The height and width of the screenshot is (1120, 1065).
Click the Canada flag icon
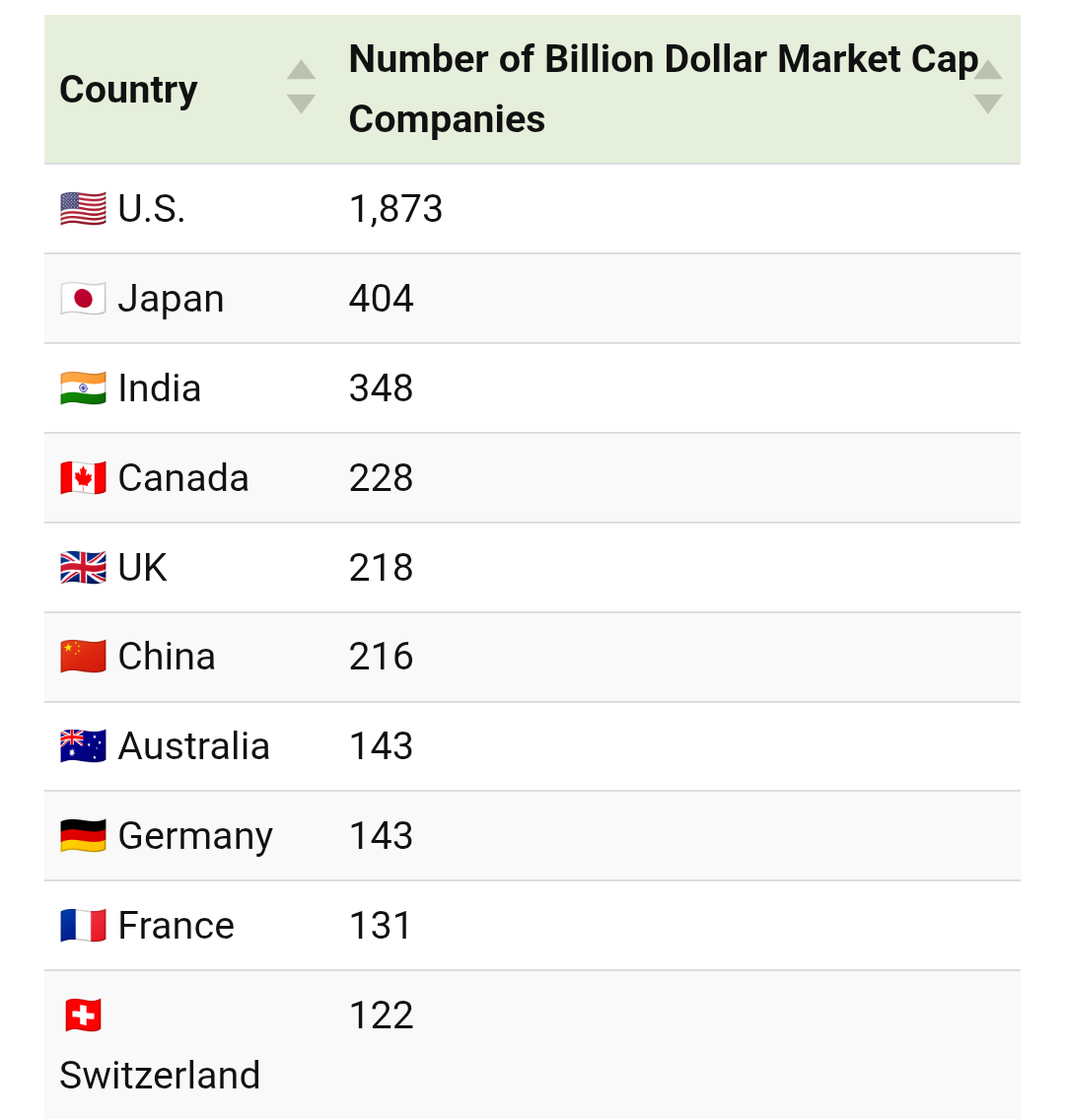[x=84, y=478]
